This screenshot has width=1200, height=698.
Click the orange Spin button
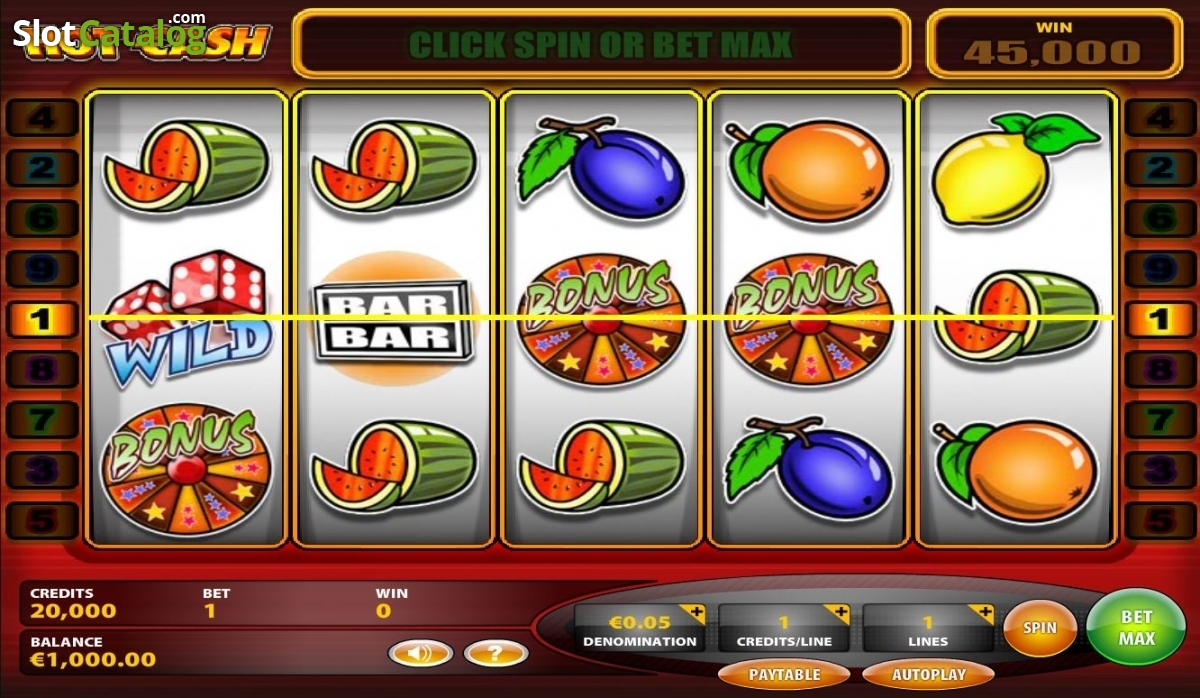(x=1040, y=628)
